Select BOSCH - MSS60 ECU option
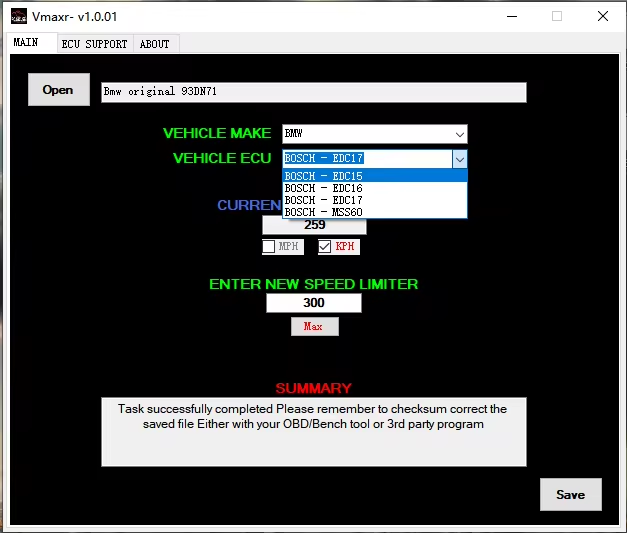This screenshot has width=627, height=533. tap(374, 212)
